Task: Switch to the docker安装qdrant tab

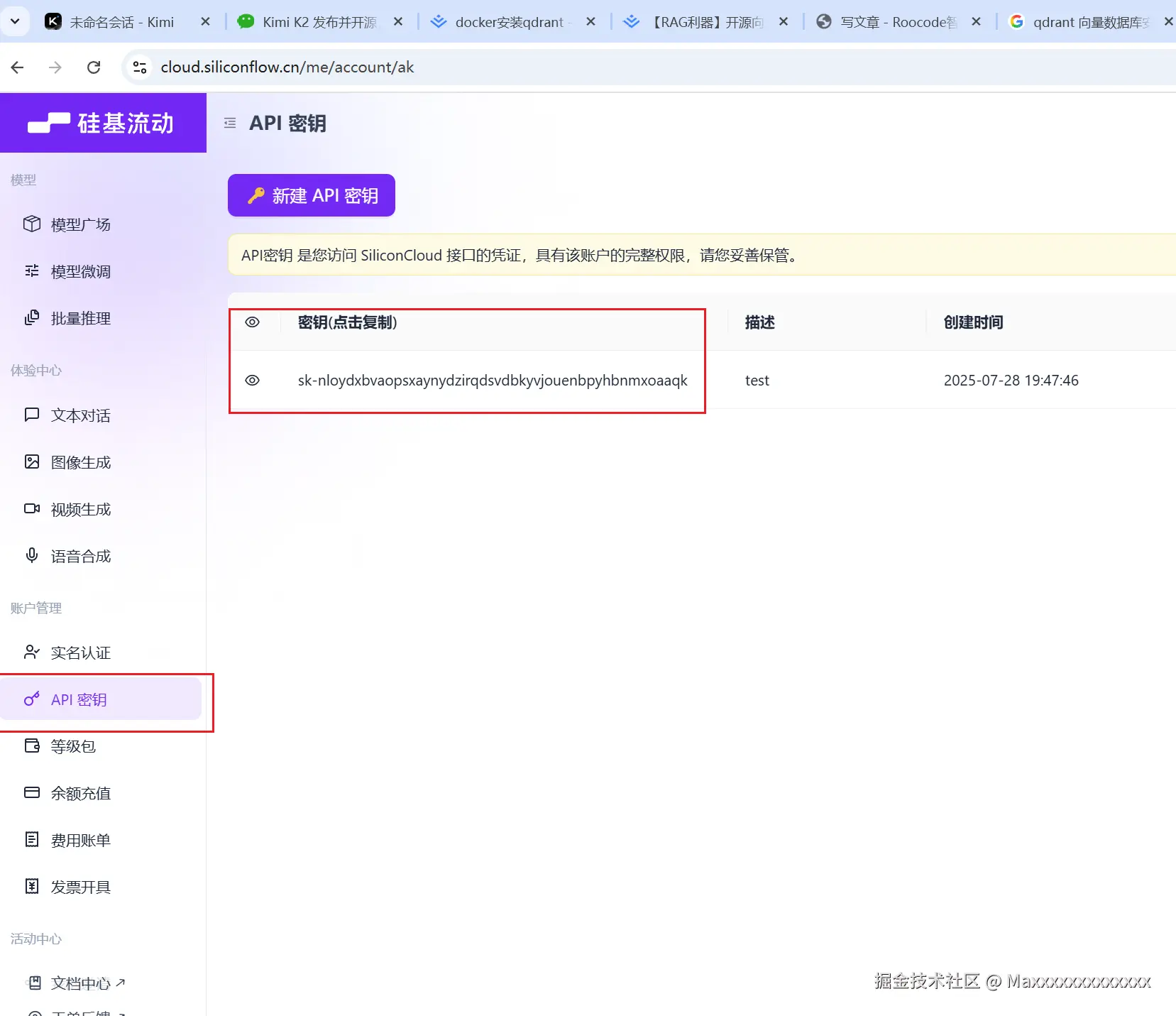Action: click(513, 22)
